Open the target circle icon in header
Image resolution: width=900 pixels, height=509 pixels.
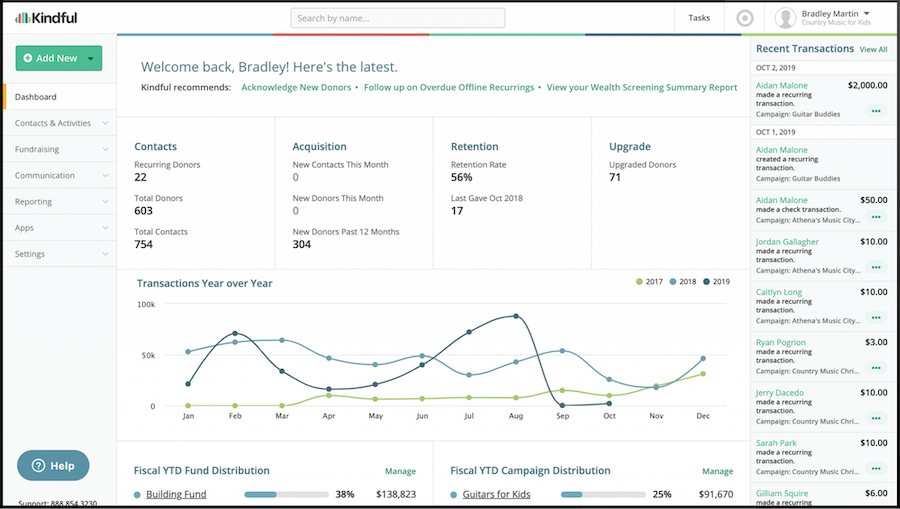point(744,18)
